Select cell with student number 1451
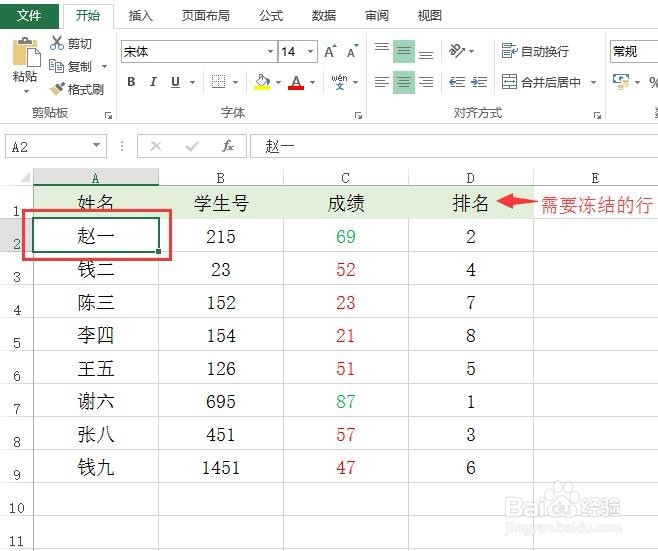 (221, 467)
